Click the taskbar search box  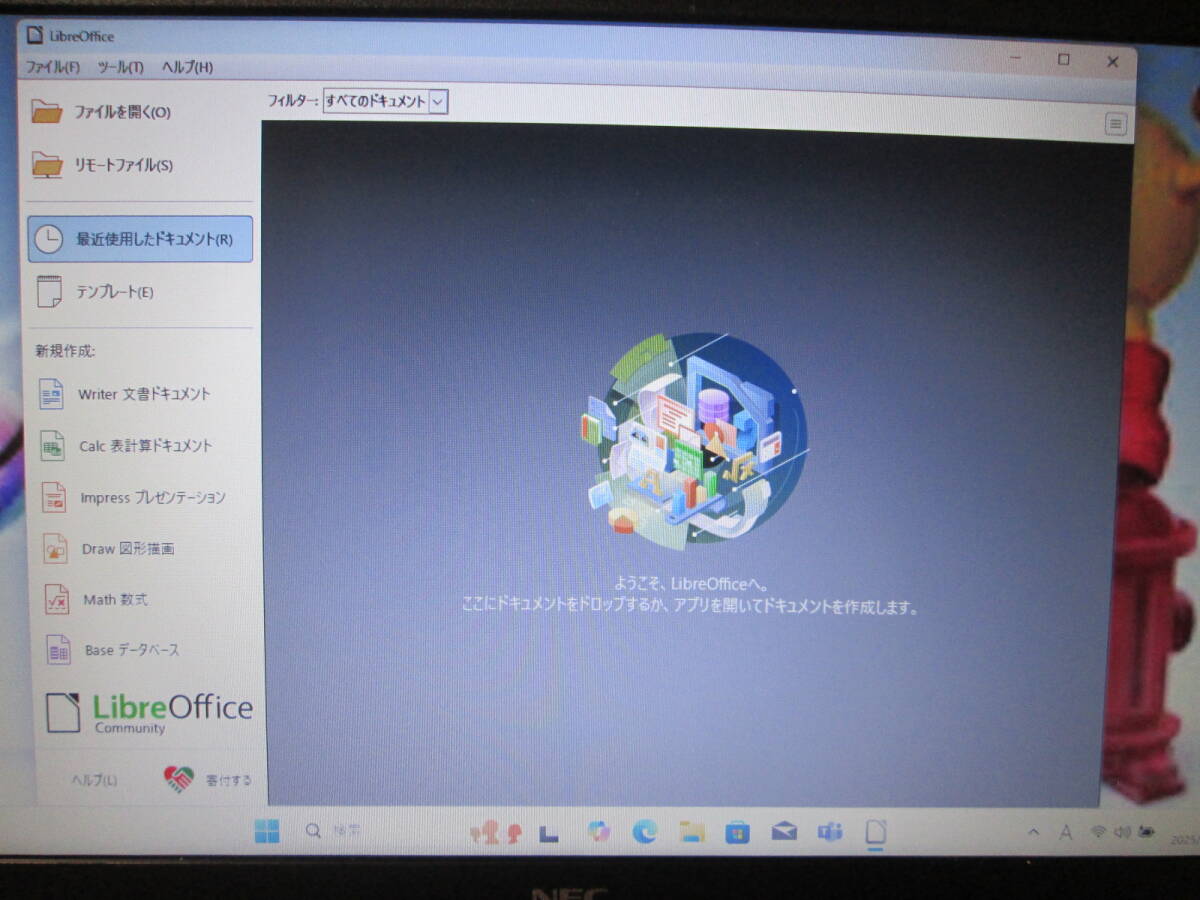click(334, 831)
